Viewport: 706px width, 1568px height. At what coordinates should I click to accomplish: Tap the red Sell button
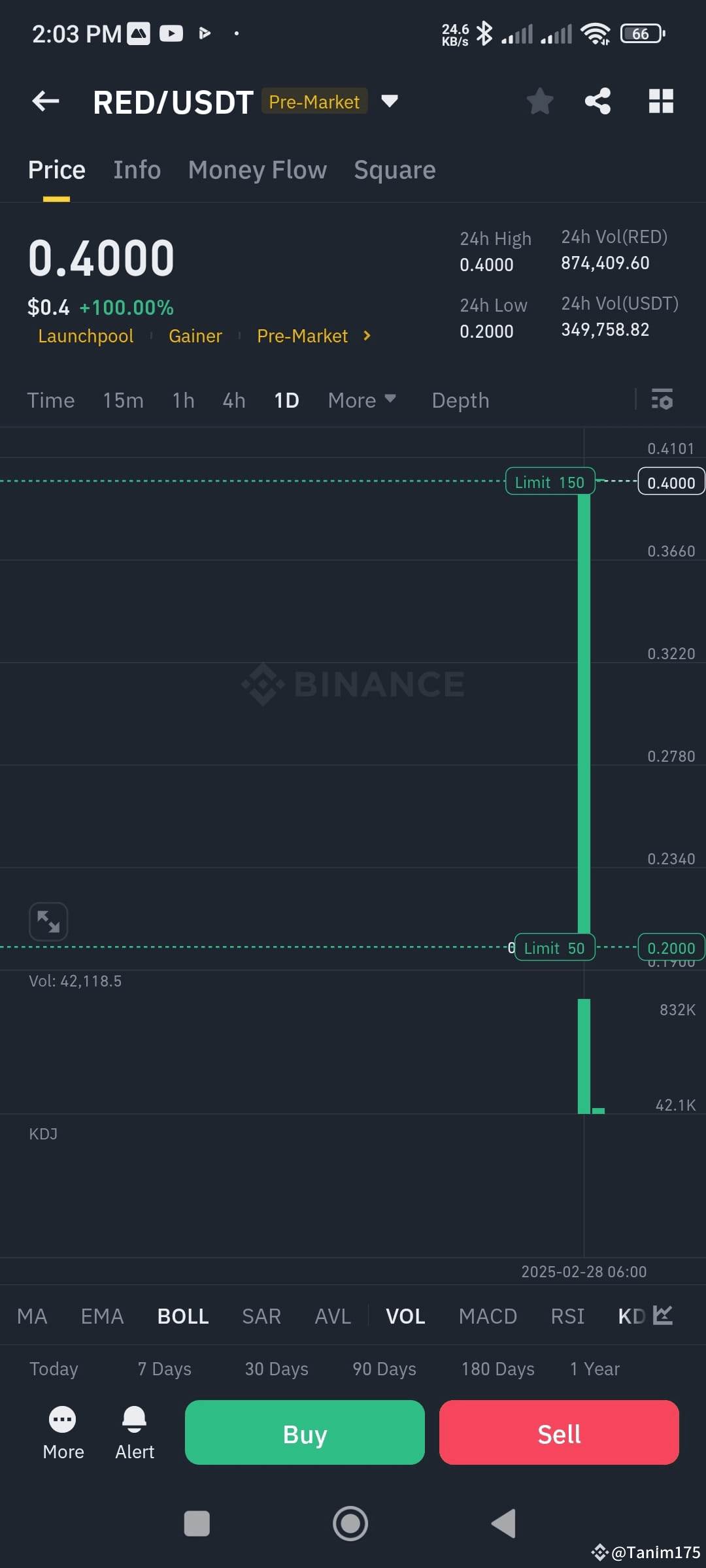[559, 1432]
